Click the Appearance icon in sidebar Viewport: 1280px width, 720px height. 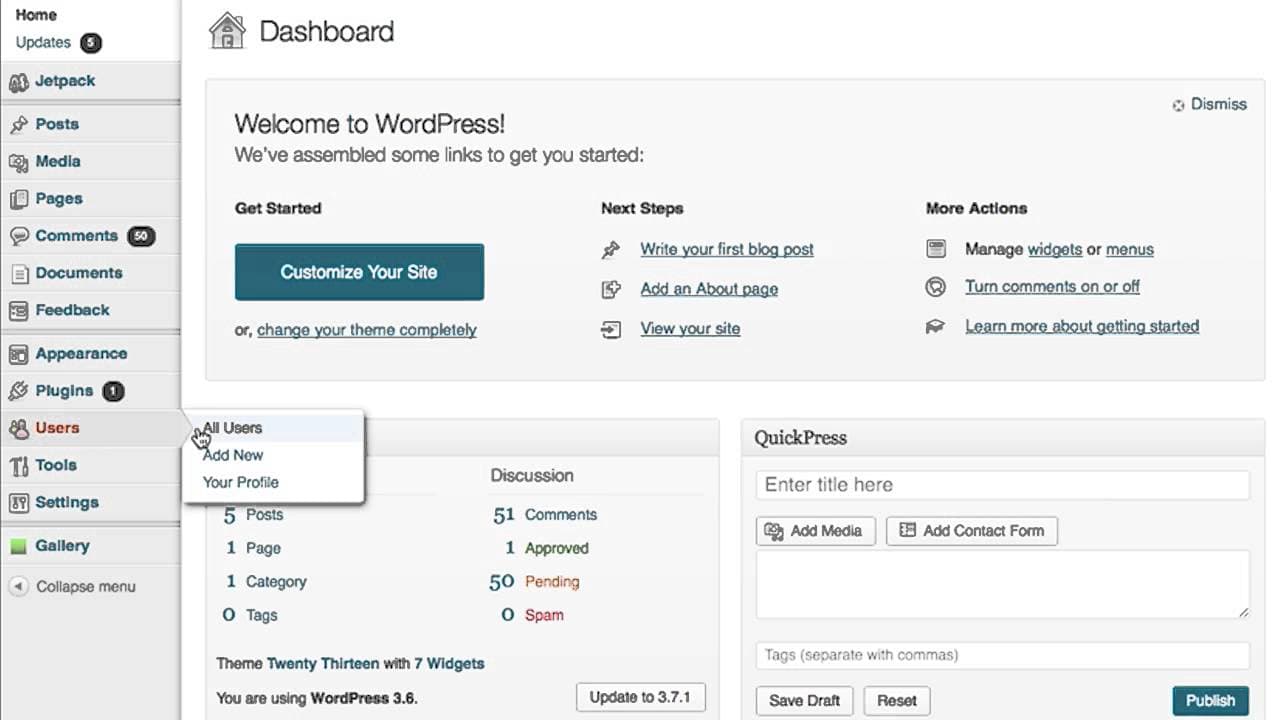[x=18, y=354]
